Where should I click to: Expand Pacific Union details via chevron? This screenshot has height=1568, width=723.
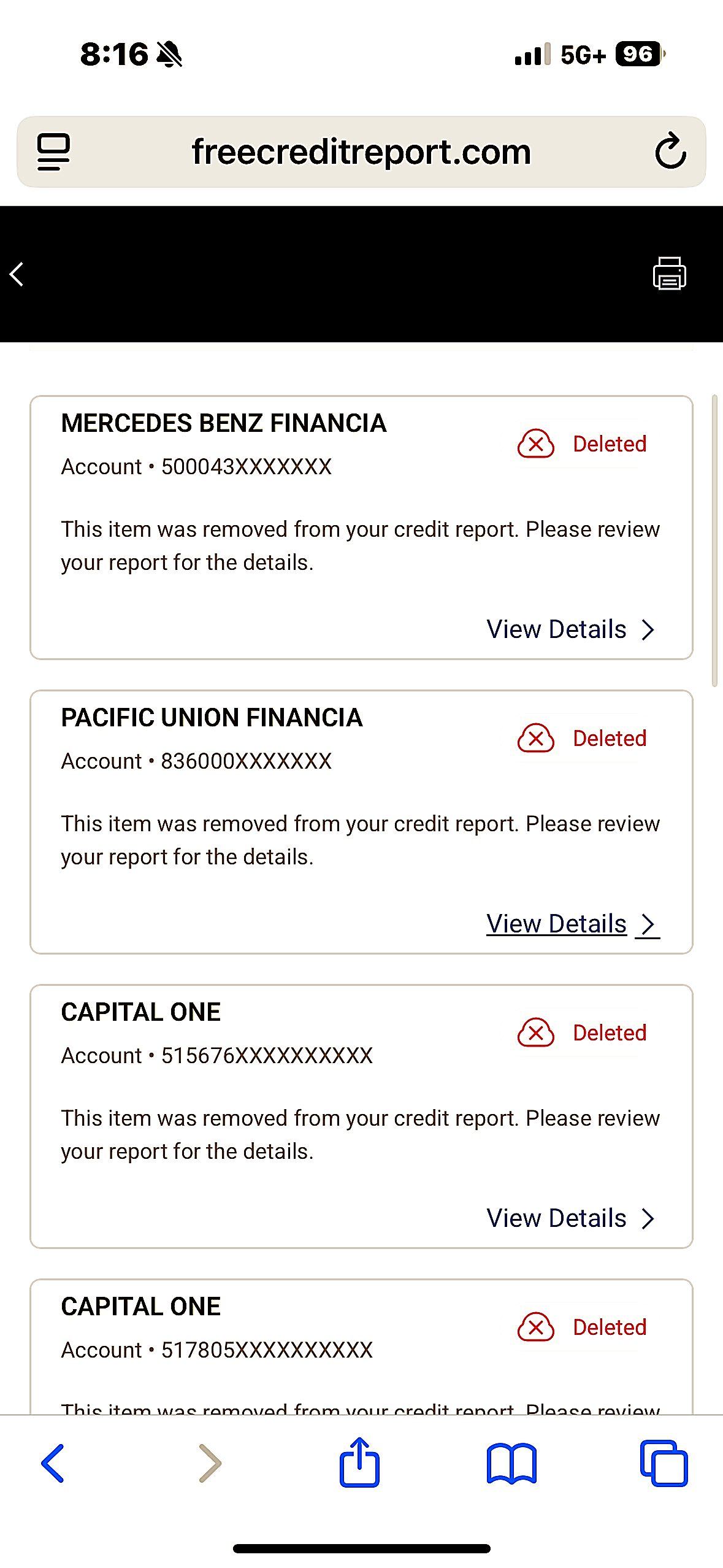pyautogui.click(x=648, y=924)
